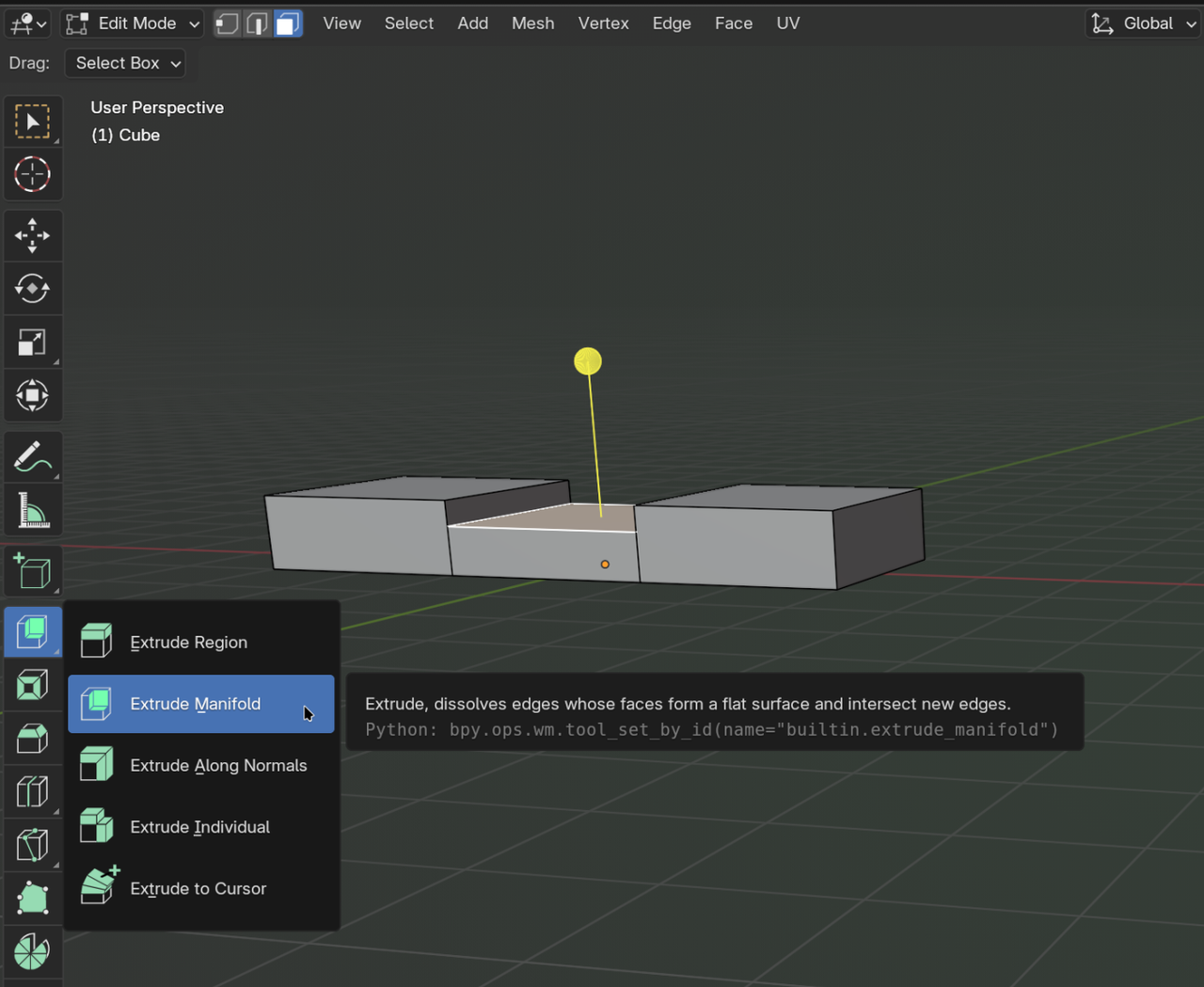The height and width of the screenshot is (987, 1204).
Task: Open the Edit Mode dropdown
Action: (133, 24)
